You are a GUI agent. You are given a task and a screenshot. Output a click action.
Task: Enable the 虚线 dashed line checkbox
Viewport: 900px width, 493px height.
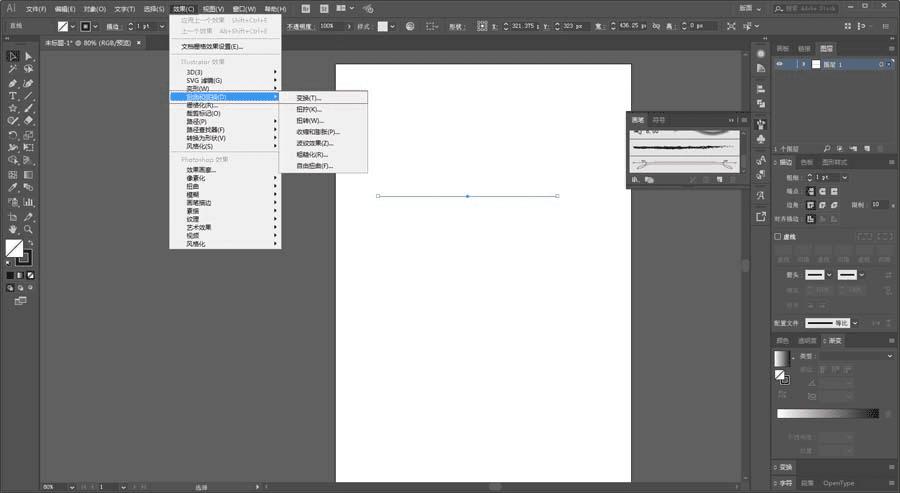click(779, 237)
